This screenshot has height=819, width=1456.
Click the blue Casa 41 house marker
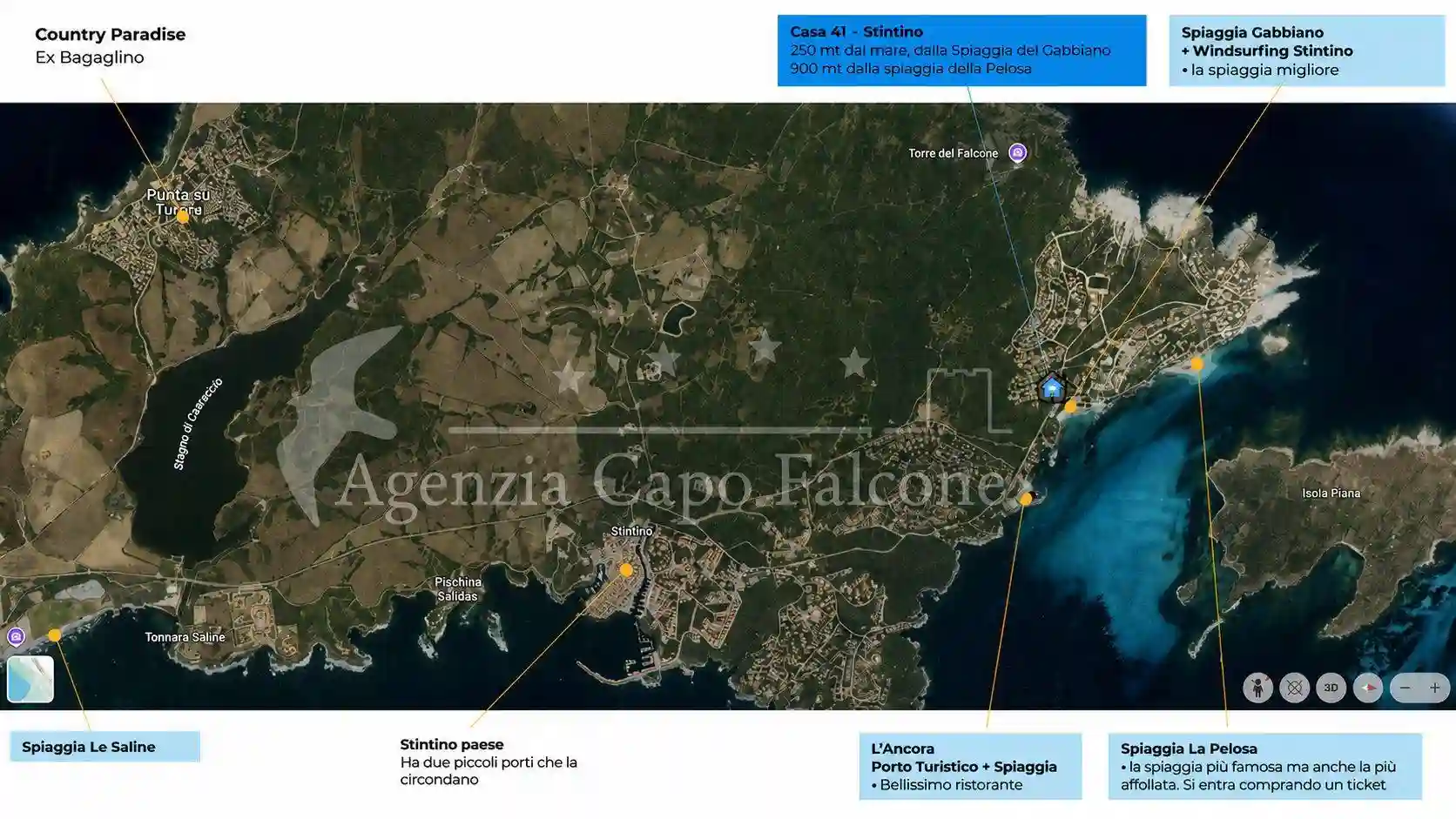tap(1052, 388)
